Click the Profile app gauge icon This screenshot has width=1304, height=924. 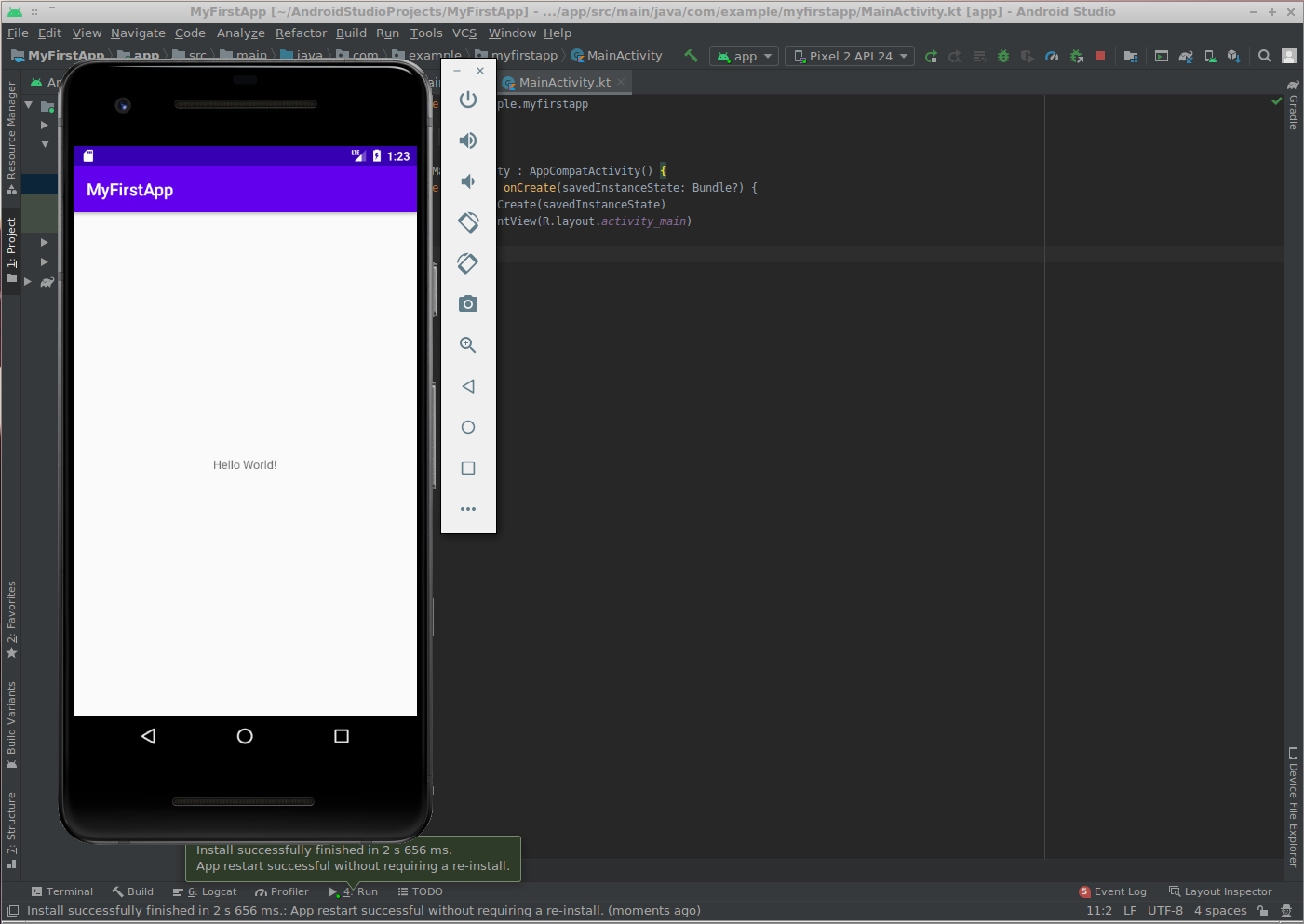click(x=1052, y=56)
